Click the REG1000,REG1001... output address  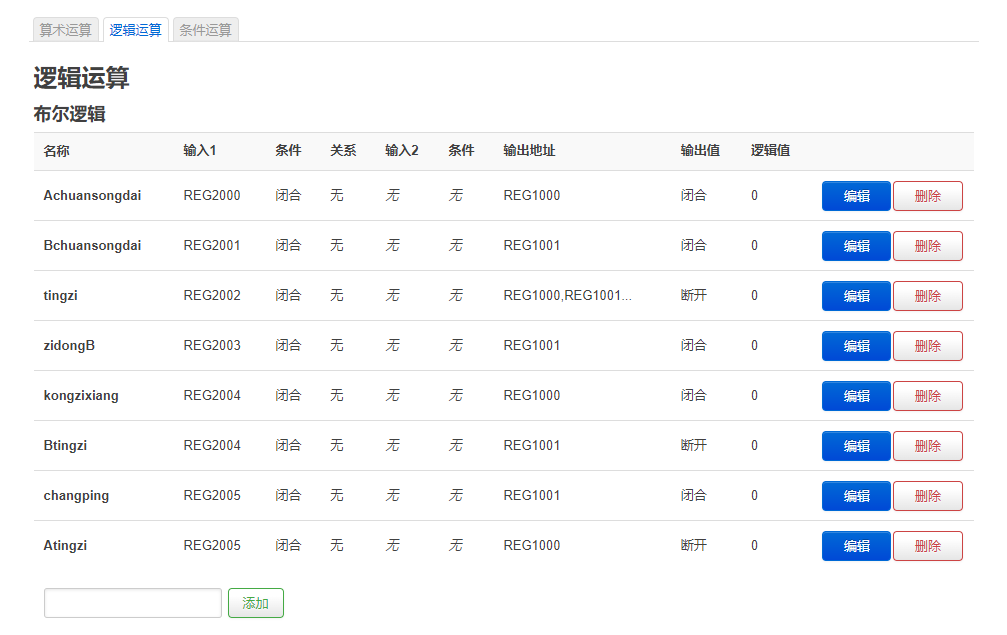(568, 295)
